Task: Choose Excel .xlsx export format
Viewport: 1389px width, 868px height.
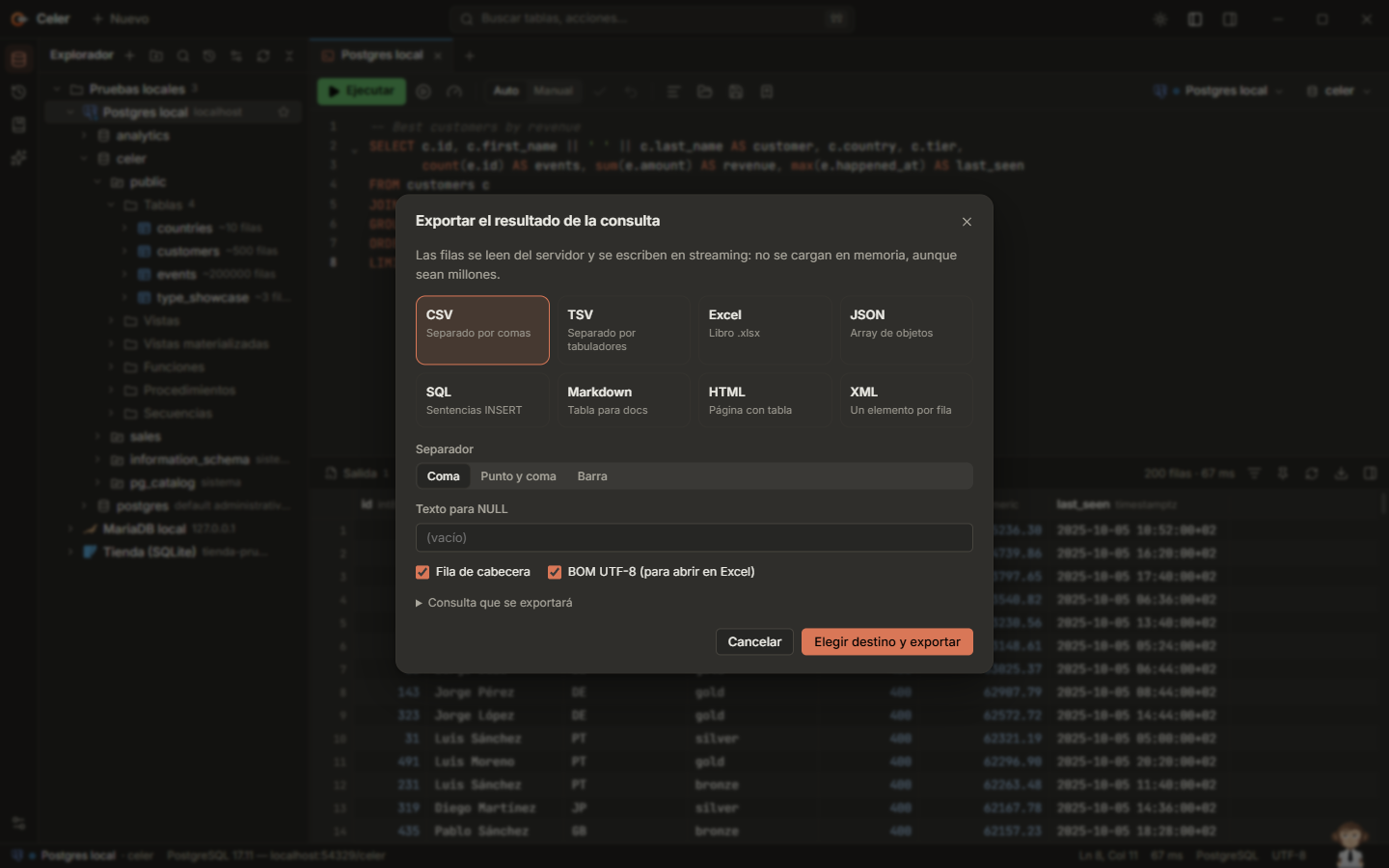Action: [765, 330]
